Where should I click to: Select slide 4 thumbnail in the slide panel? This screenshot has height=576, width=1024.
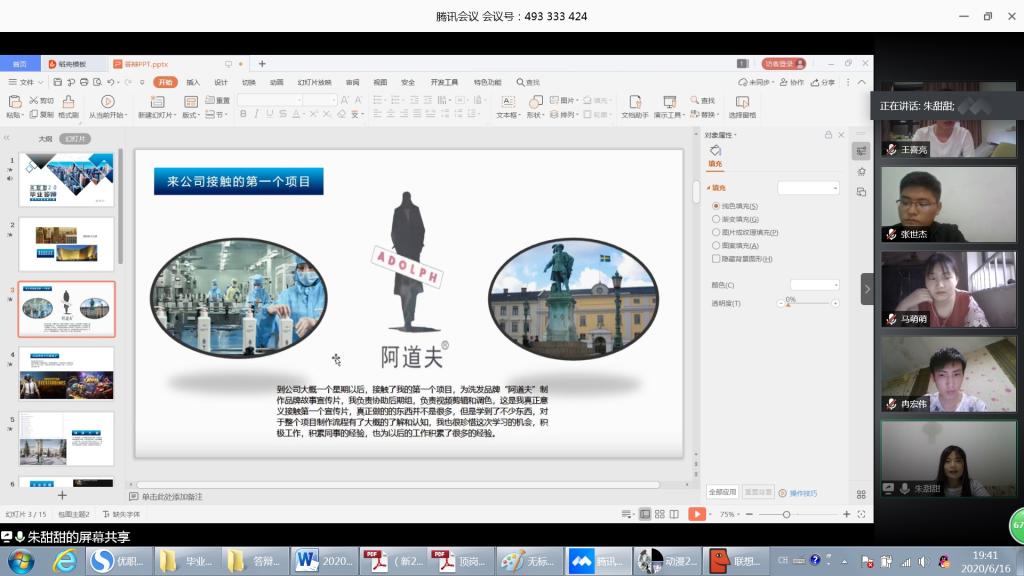pos(67,372)
